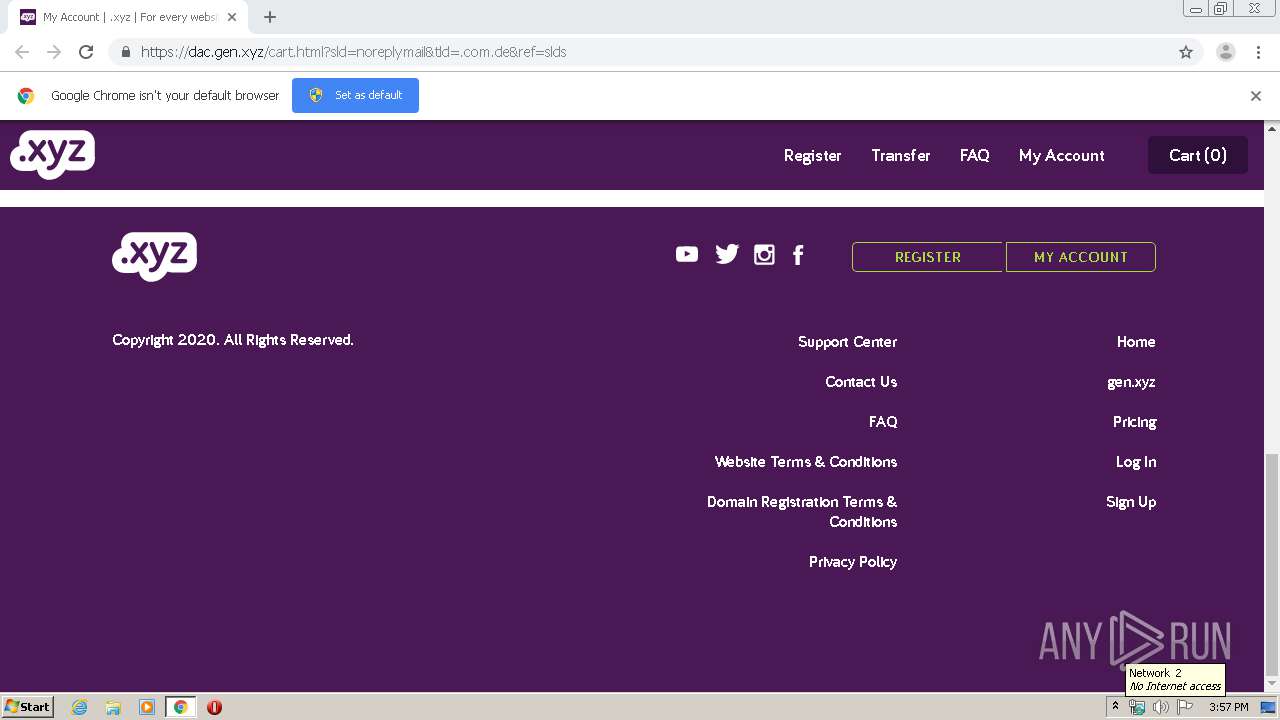Open the Support Center link
Screen dimensions: 1280x720
coord(847,342)
